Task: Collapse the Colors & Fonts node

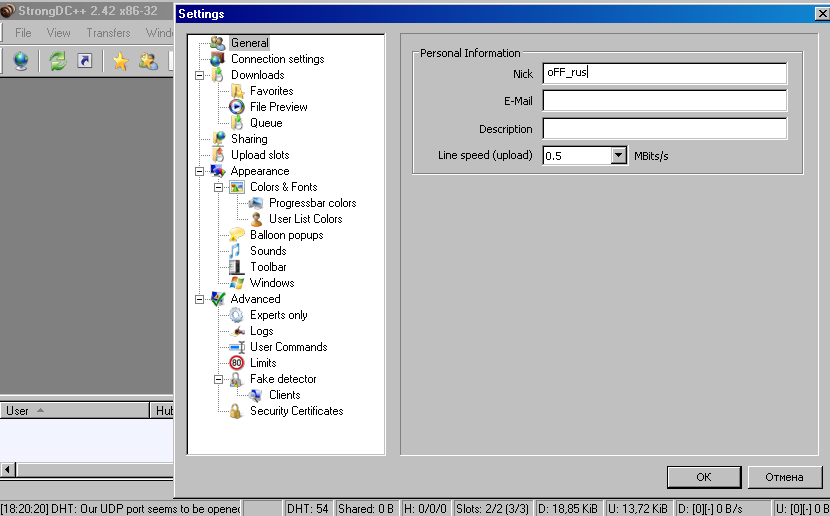Action: pyautogui.click(x=219, y=187)
